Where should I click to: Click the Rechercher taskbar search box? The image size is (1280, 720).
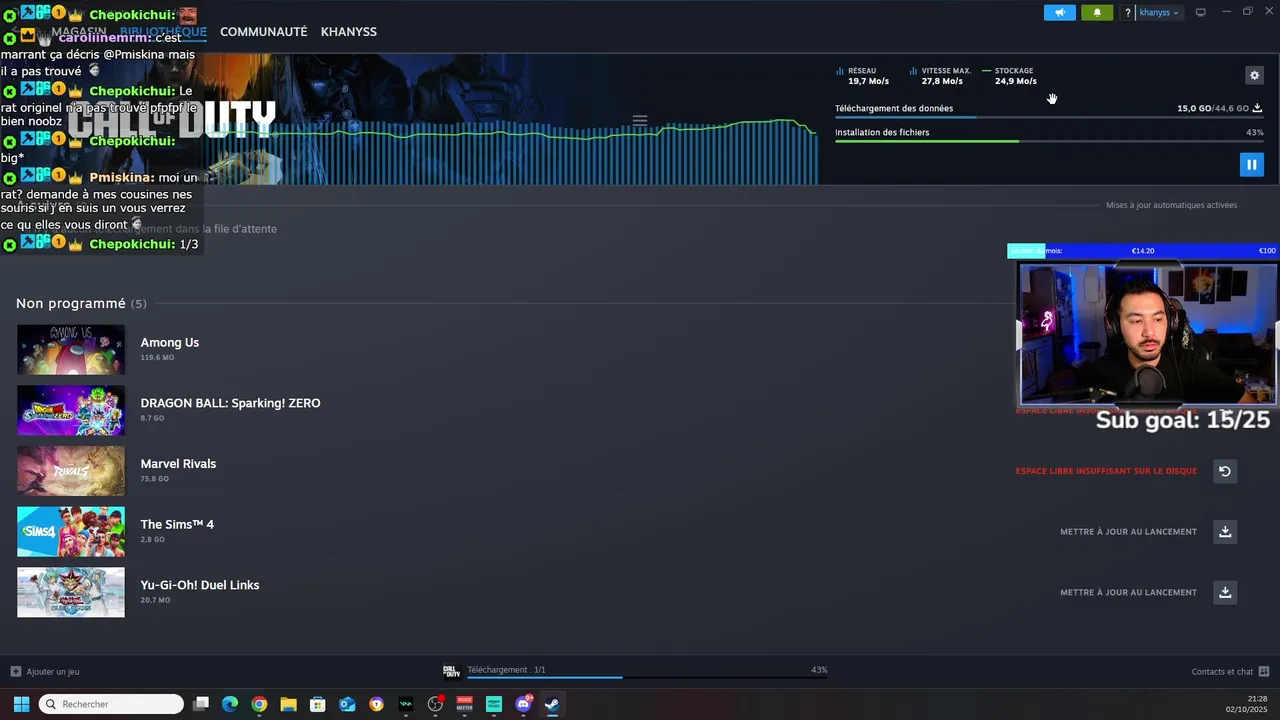[x=111, y=704]
